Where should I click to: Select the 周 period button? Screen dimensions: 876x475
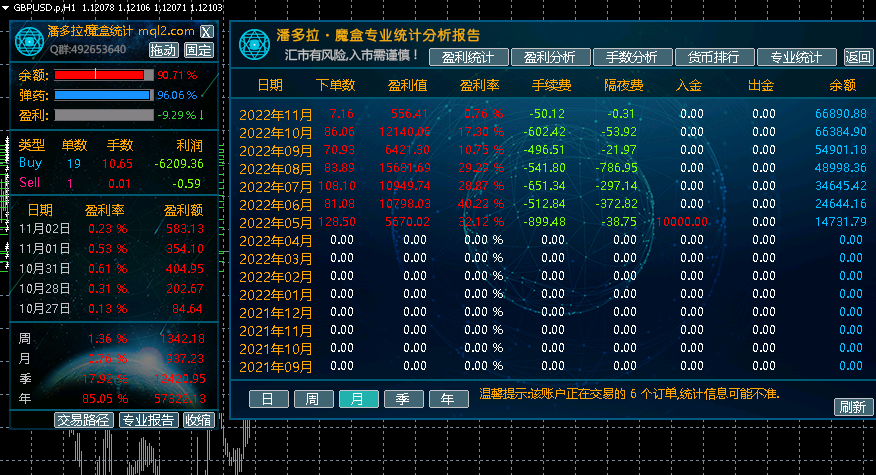[313, 399]
